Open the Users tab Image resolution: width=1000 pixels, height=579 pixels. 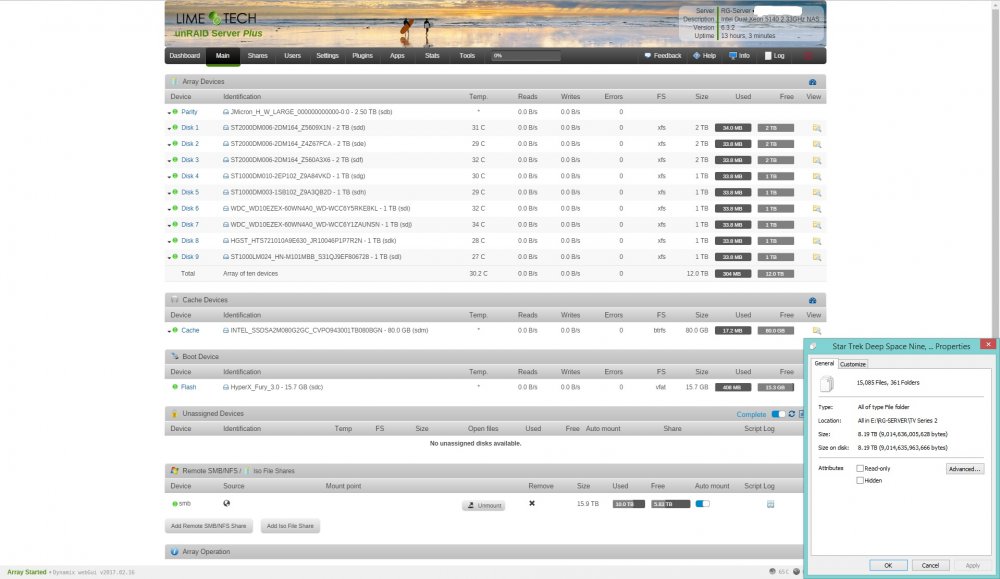click(292, 55)
